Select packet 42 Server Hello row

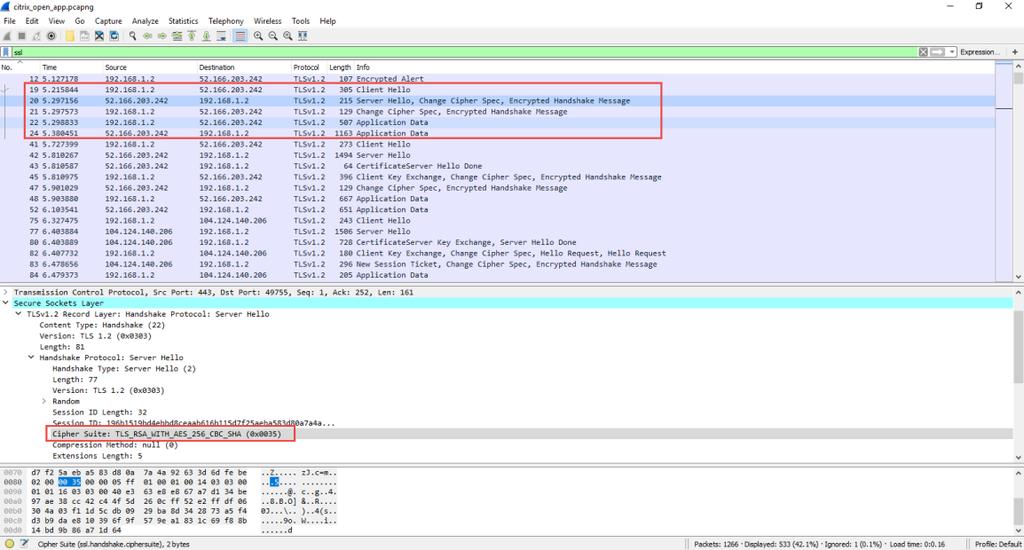point(498,155)
